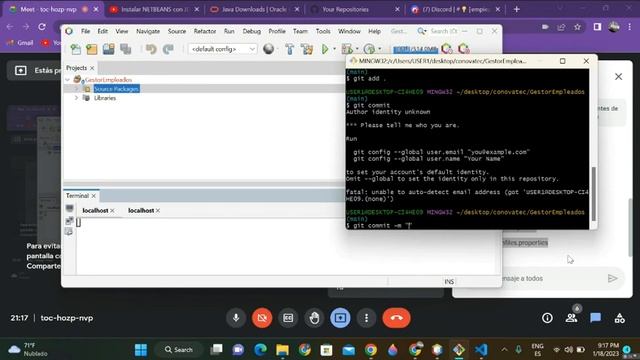Image resolution: width=640 pixels, height=360 pixels.
Task: Open Meet more options three-dot menu
Action: point(367,318)
